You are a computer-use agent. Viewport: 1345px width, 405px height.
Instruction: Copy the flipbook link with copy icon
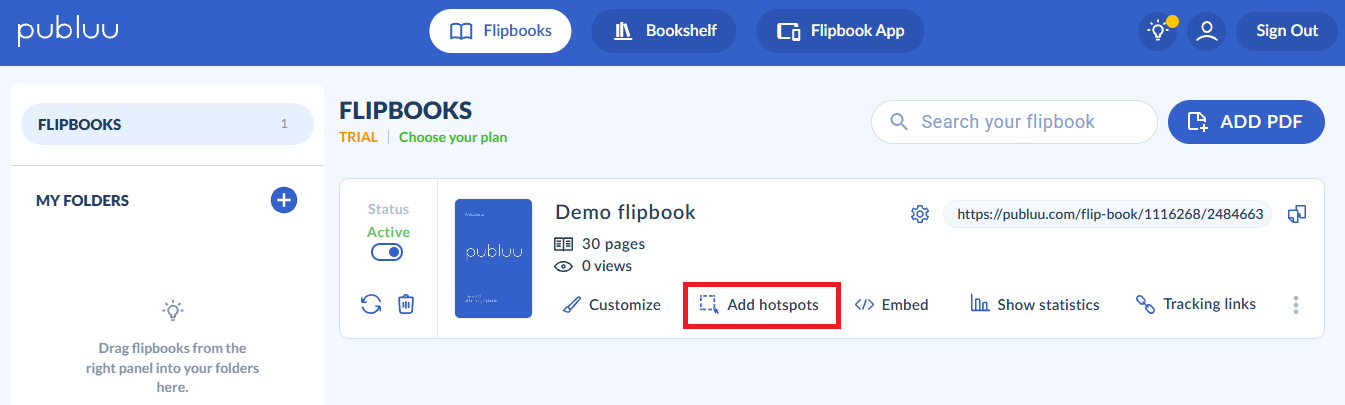pos(1297,214)
